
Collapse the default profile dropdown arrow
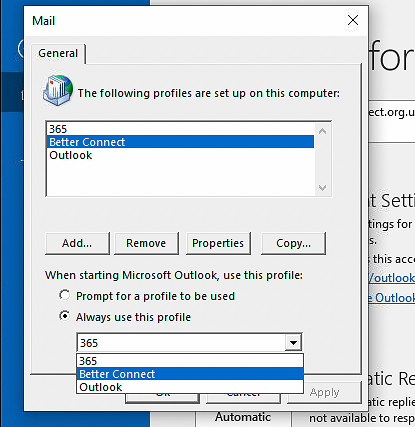tap(293, 342)
